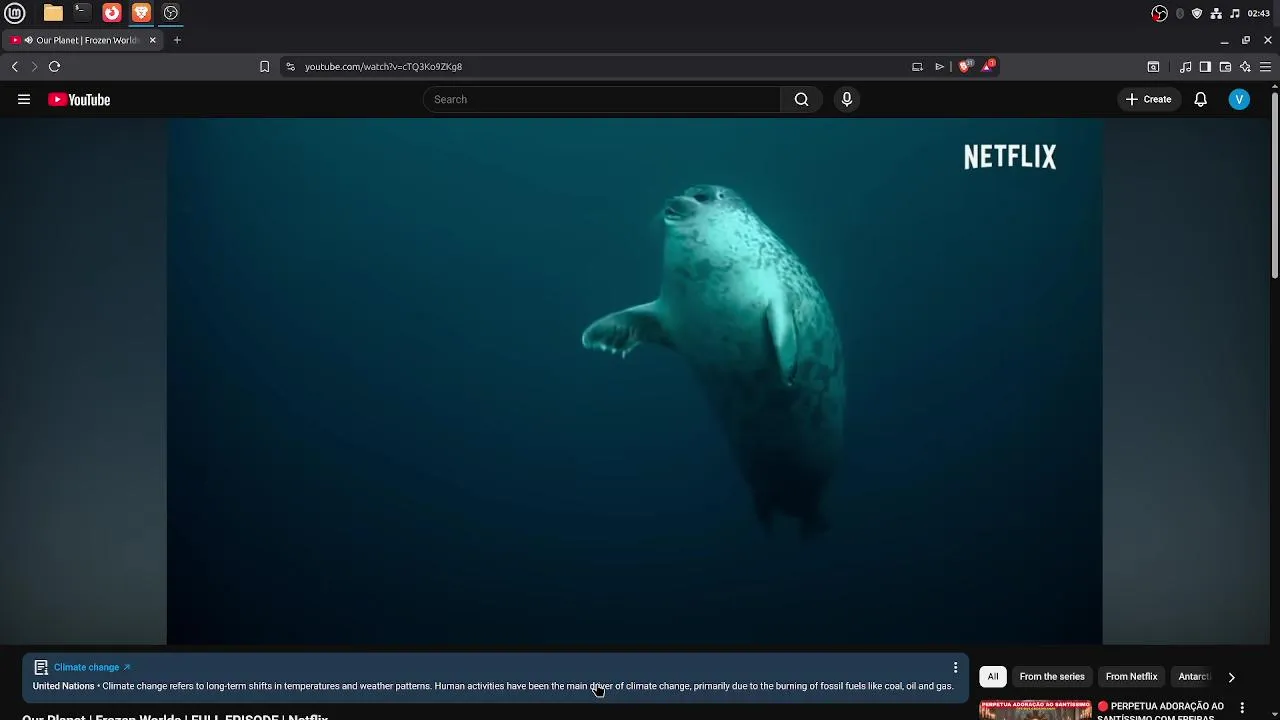This screenshot has height=720, width=1280.
Task: Click the seal video player to pause
Action: point(634,381)
